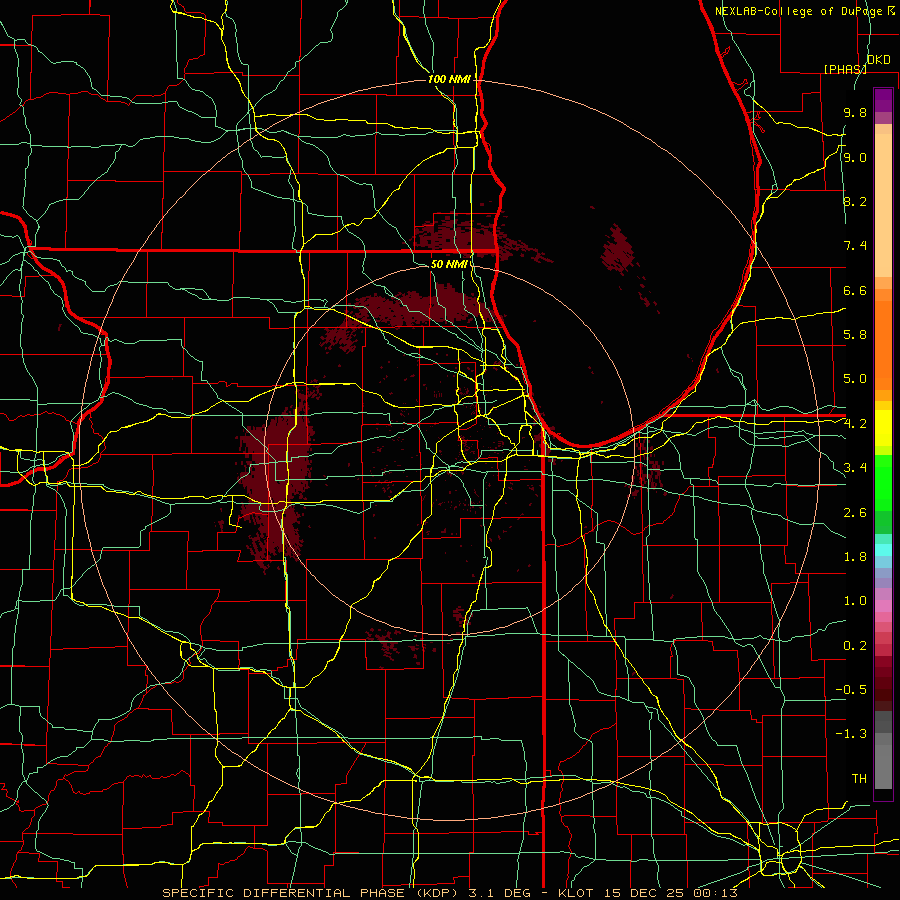Click the NEXLAB-College of DuPage credit text
This screenshot has height=900, width=900.
801,11
